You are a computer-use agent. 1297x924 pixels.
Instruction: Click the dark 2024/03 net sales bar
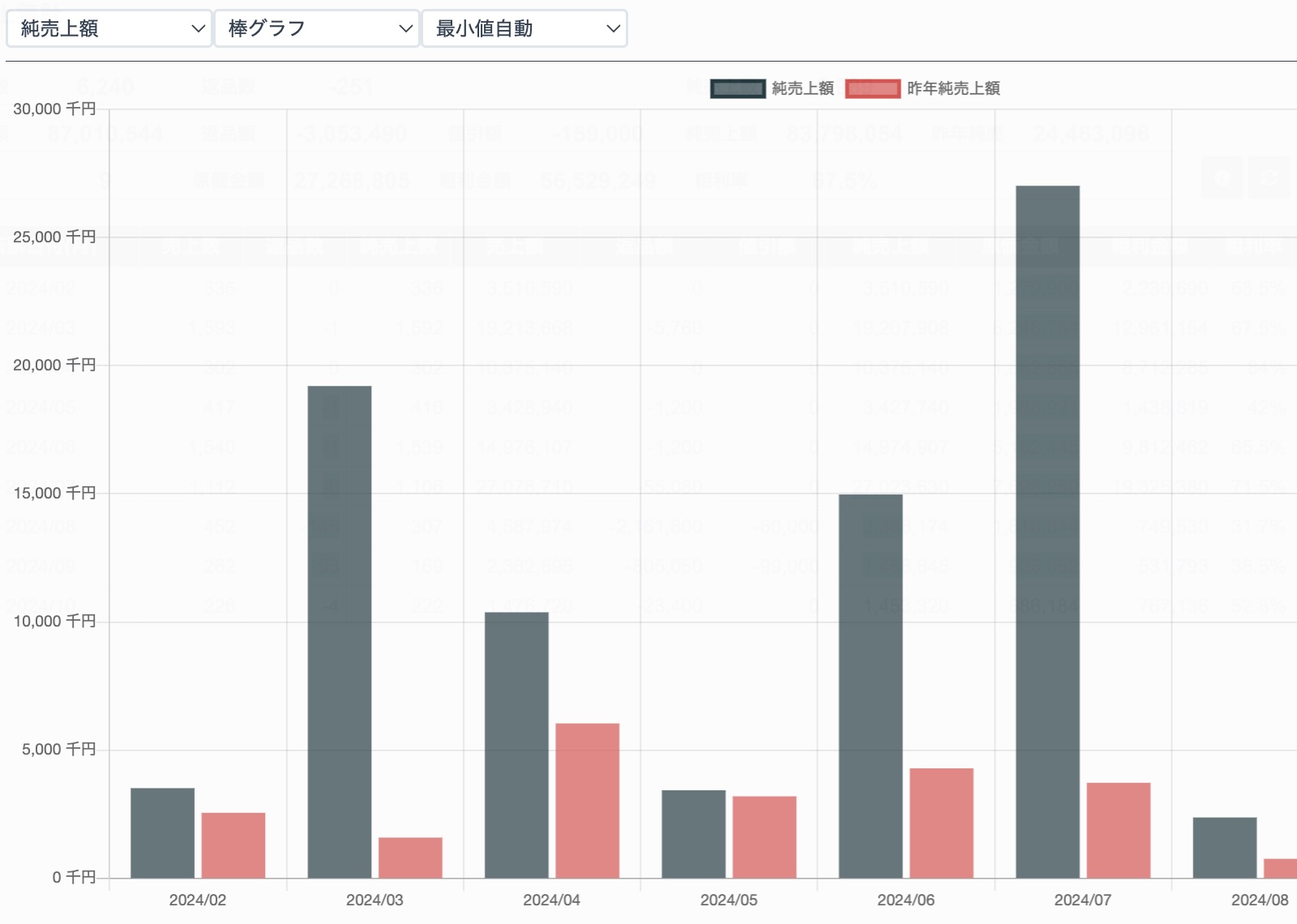(x=340, y=632)
